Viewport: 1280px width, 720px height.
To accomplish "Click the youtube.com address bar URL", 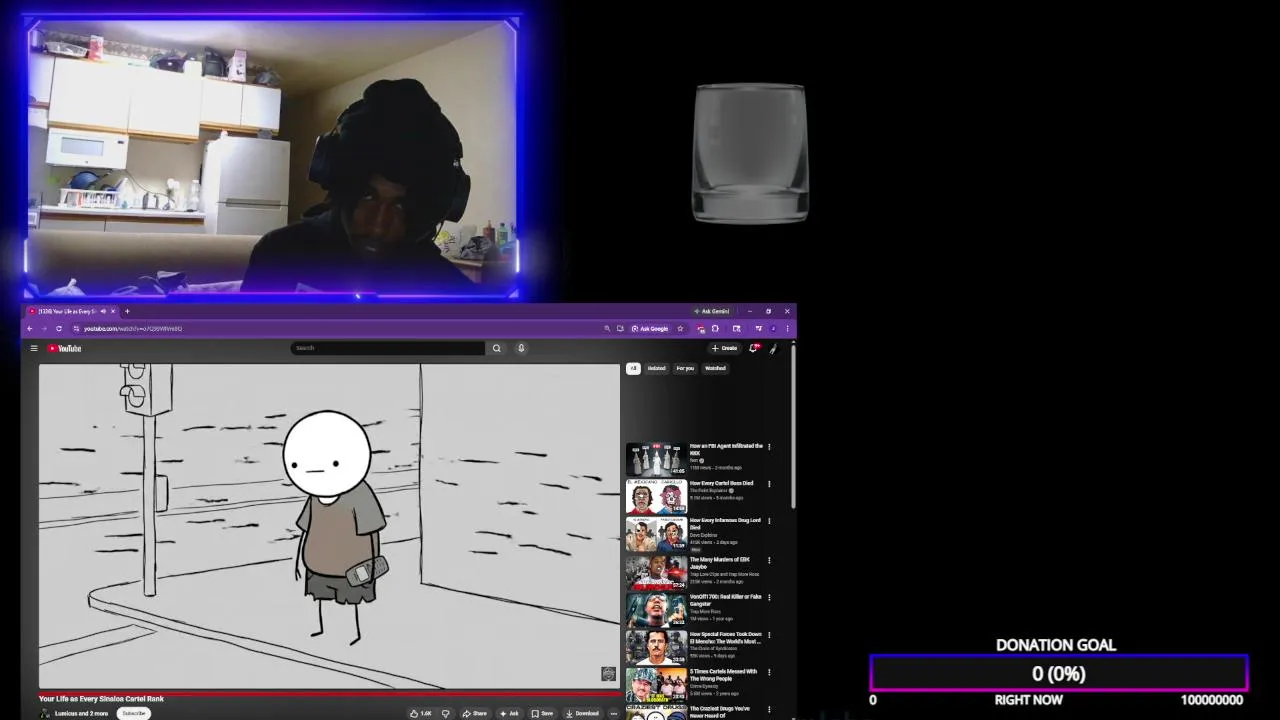I will coord(133,328).
